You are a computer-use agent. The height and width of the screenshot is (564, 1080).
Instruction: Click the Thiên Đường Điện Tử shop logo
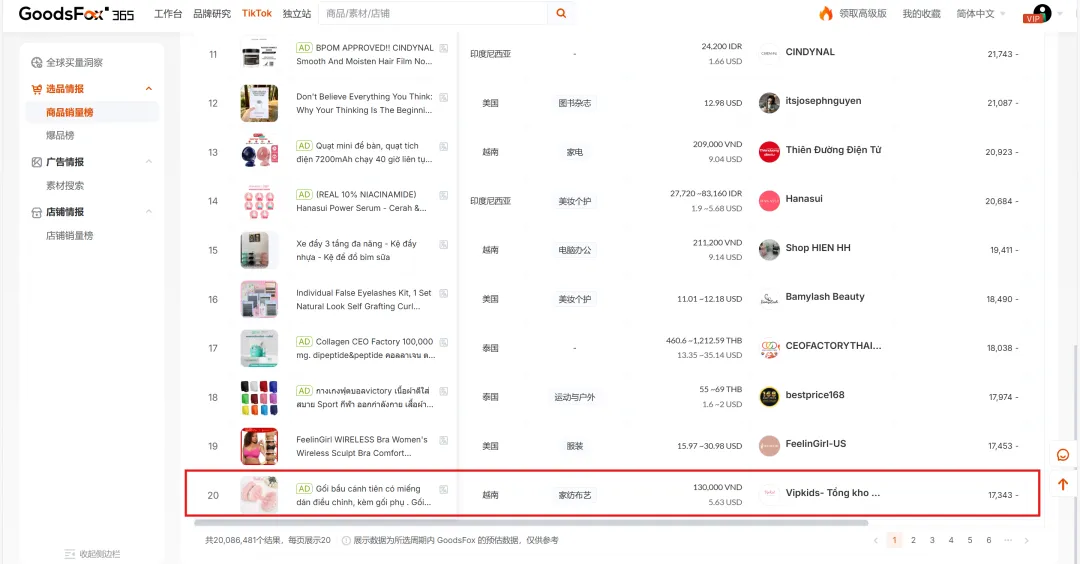click(x=769, y=152)
